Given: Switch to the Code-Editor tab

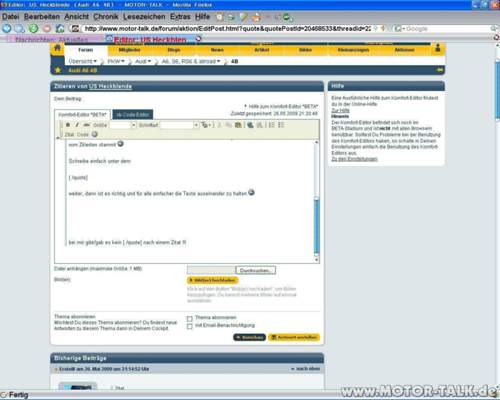Looking at the screenshot, I should click(x=133, y=114).
